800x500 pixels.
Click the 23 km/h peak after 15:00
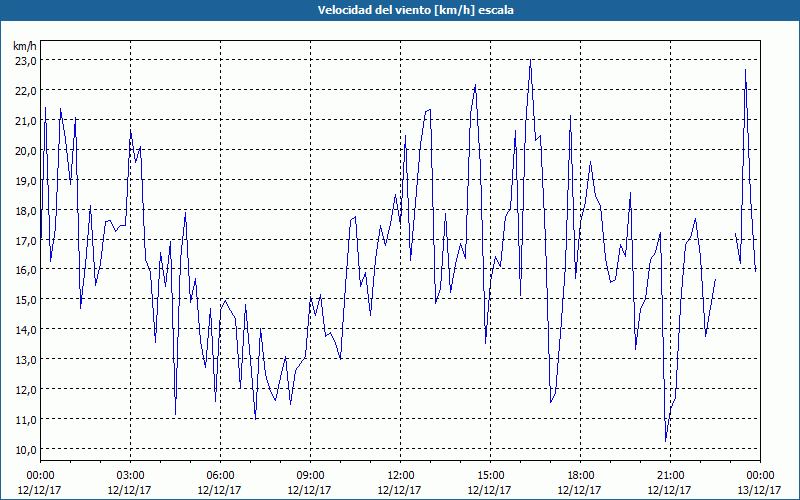(x=531, y=60)
